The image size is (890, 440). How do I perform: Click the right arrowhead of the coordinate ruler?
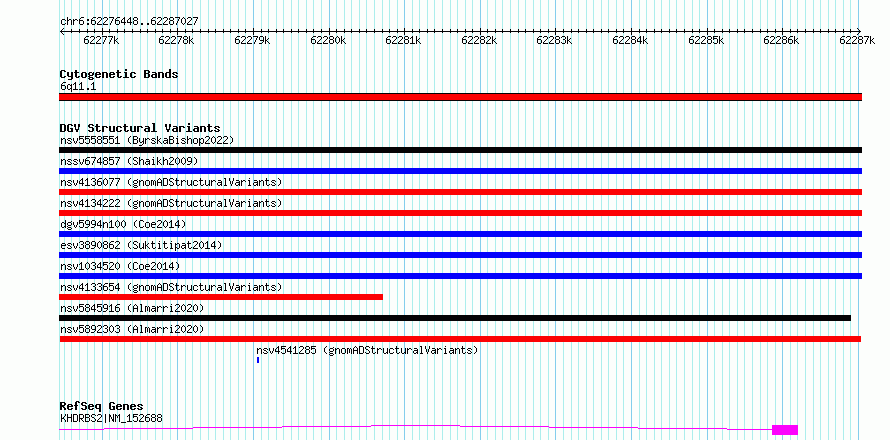[859, 31]
